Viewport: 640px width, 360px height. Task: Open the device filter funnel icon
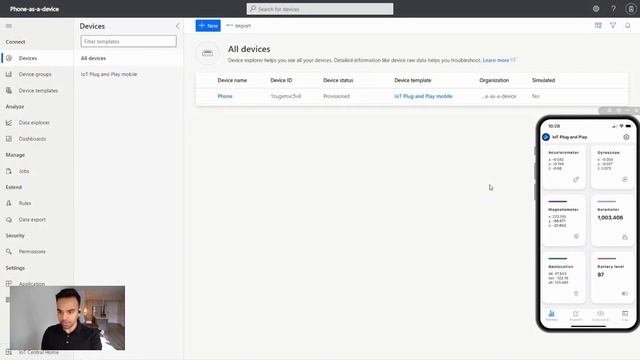[613, 25]
